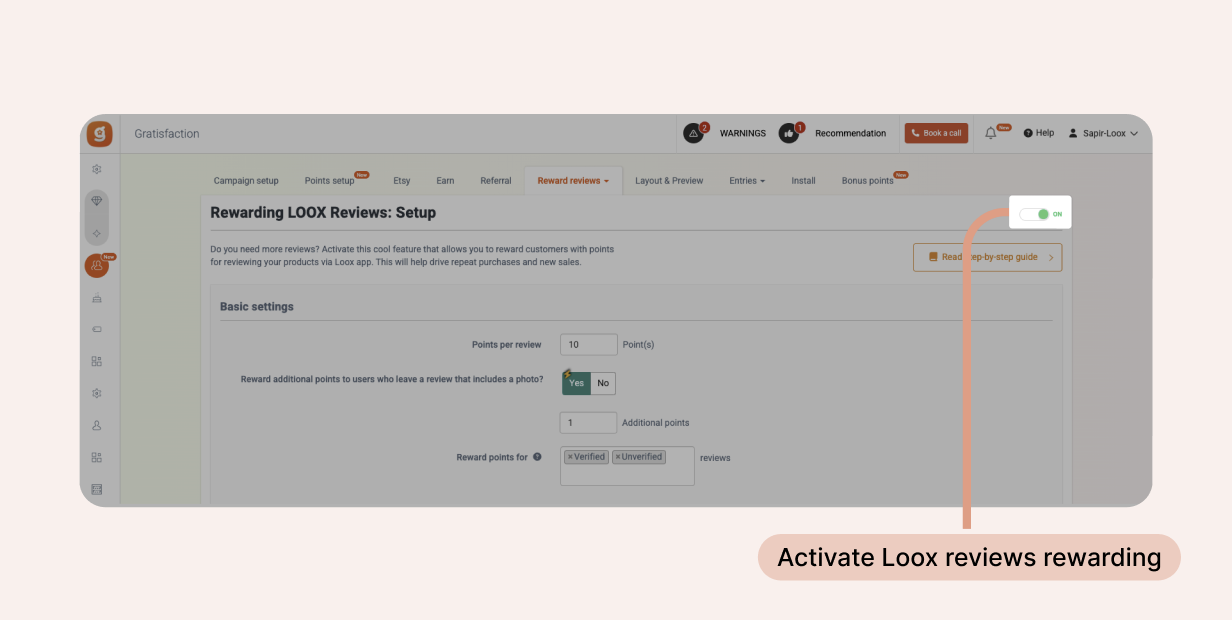
Task: Click the Rewarding LOOX Reviews: Setup heading
Action: click(x=323, y=212)
